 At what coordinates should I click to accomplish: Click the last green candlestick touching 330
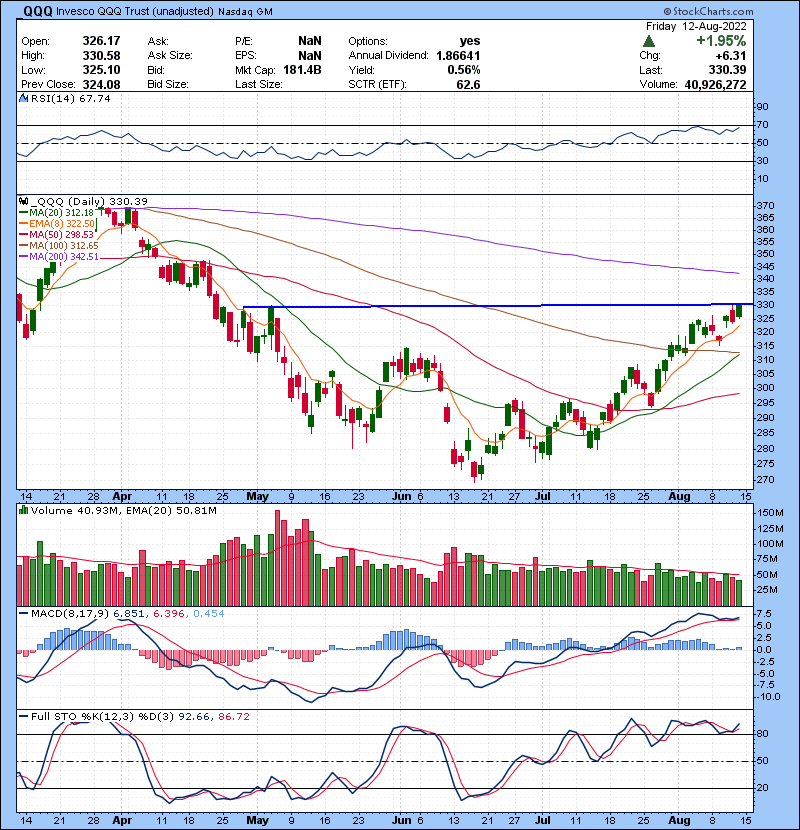click(x=739, y=310)
